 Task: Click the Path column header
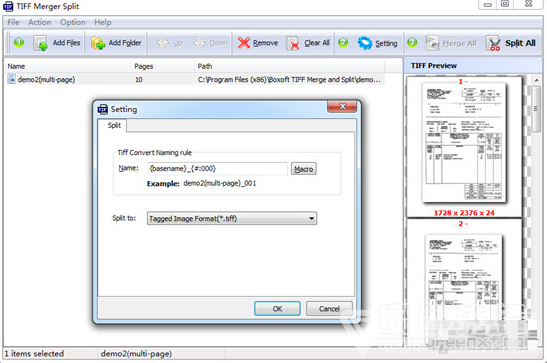pos(205,66)
